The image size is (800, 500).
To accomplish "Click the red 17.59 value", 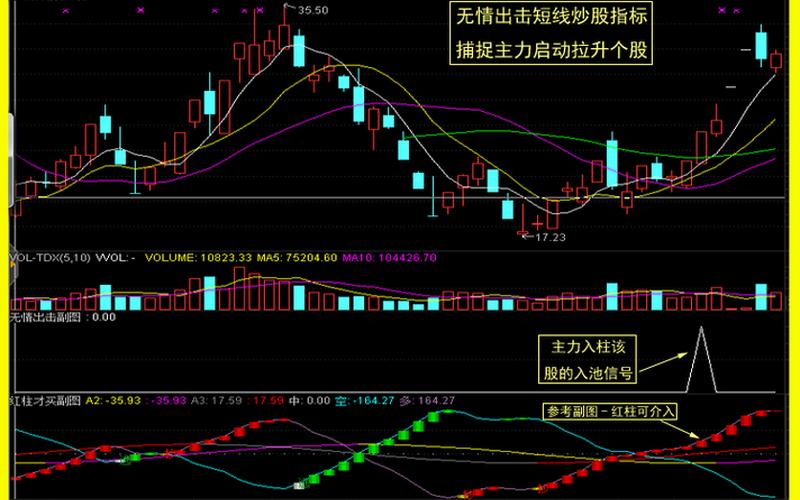I will [268, 401].
